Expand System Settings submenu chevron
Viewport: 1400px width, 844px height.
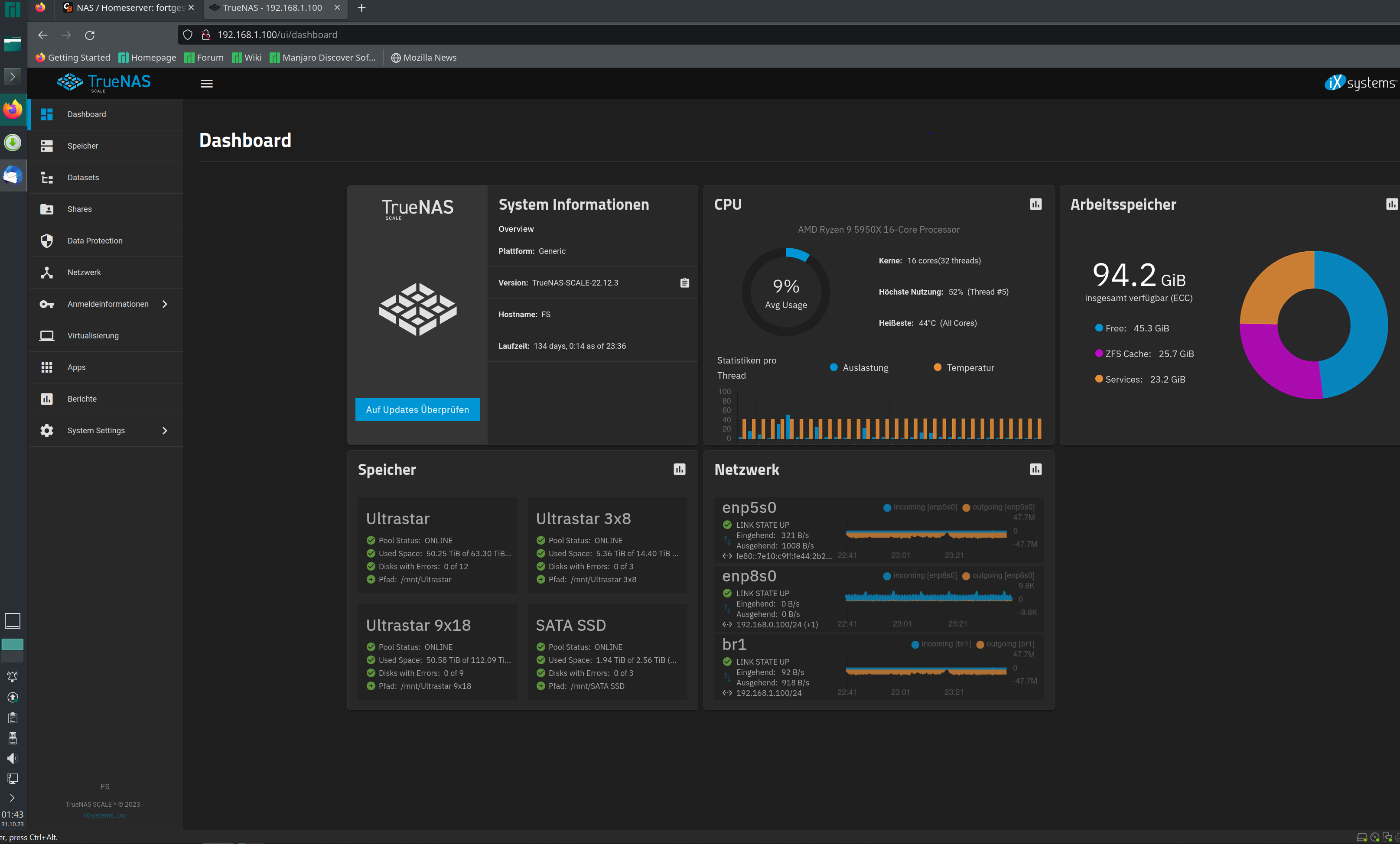point(165,431)
